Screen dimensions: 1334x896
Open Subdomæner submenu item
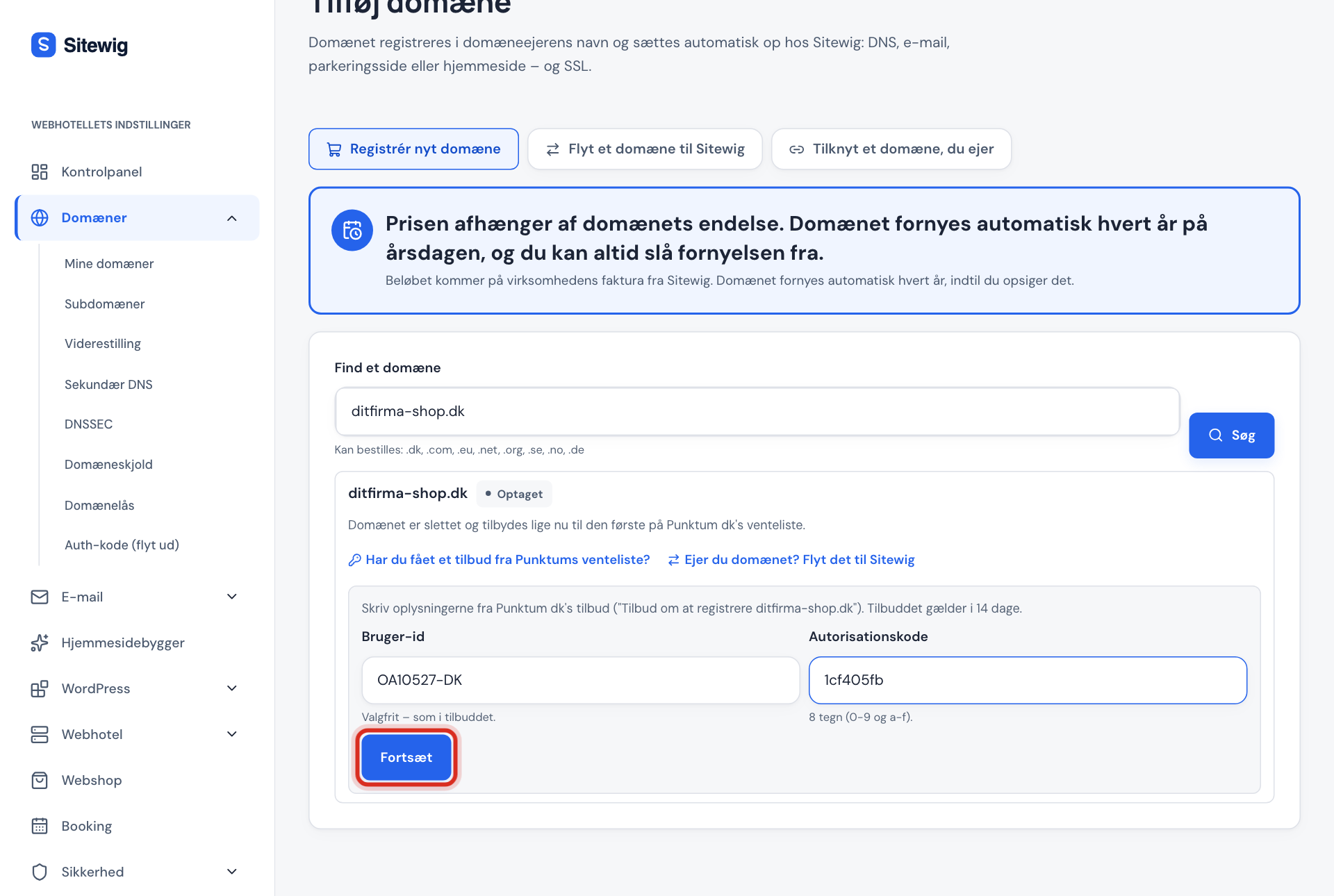pos(104,304)
